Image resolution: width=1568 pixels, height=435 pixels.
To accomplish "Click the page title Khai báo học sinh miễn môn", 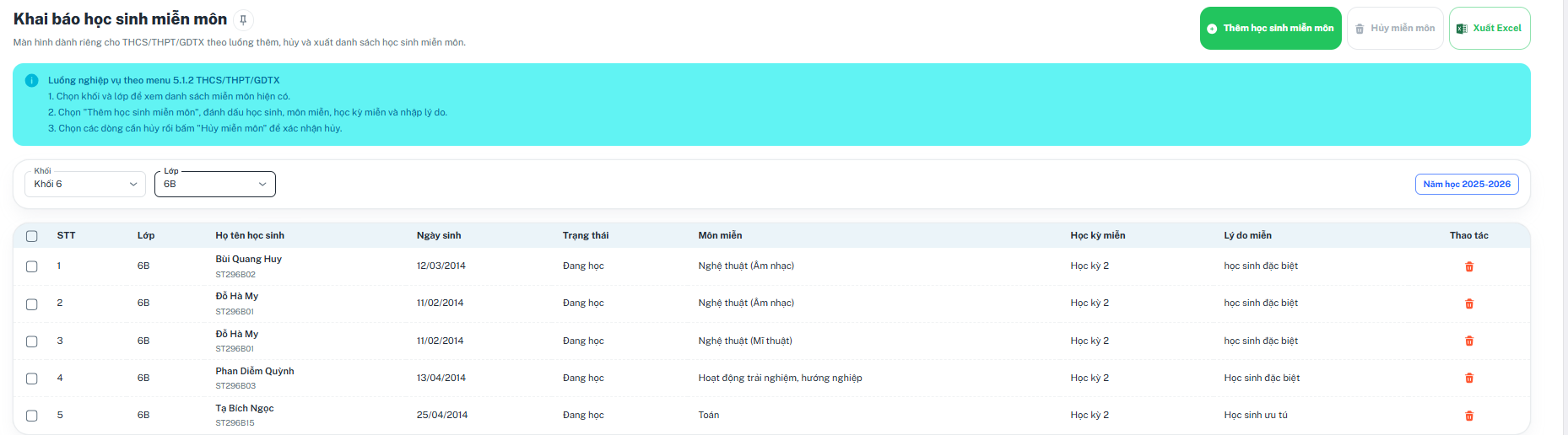I will click(120, 19).
